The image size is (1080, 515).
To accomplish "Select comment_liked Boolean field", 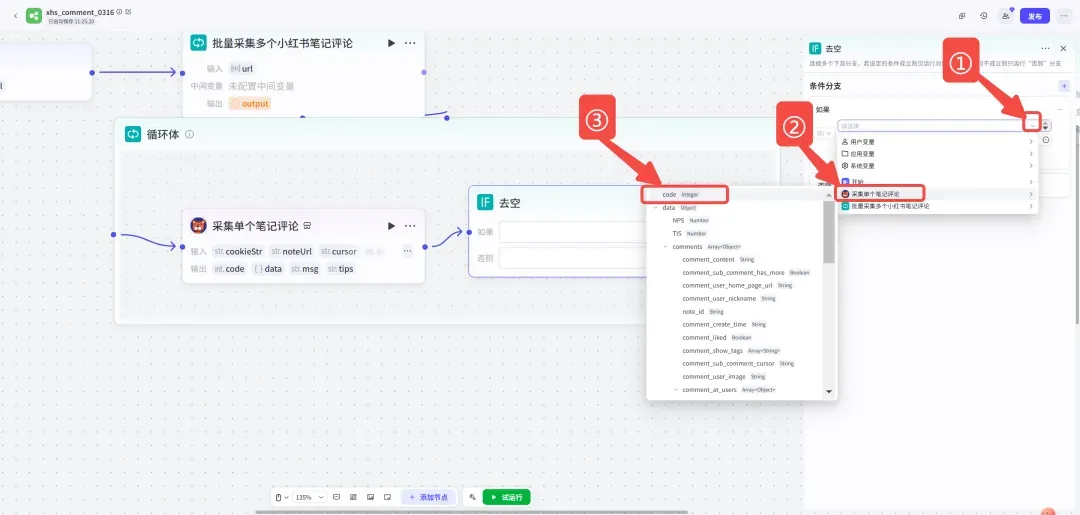I will pos(717,337).
